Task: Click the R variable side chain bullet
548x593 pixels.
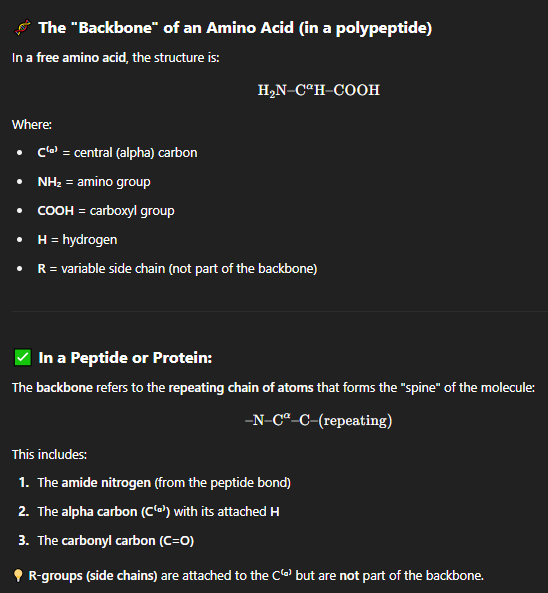Action: point(177,269)
